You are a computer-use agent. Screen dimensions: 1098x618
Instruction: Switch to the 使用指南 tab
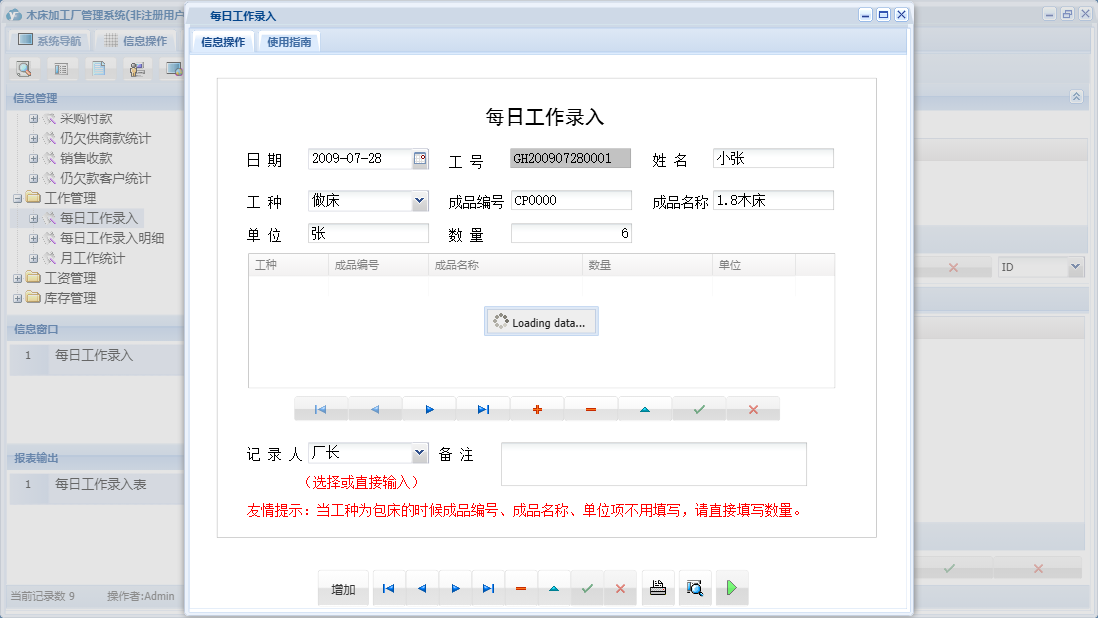(x=288, y=42)
